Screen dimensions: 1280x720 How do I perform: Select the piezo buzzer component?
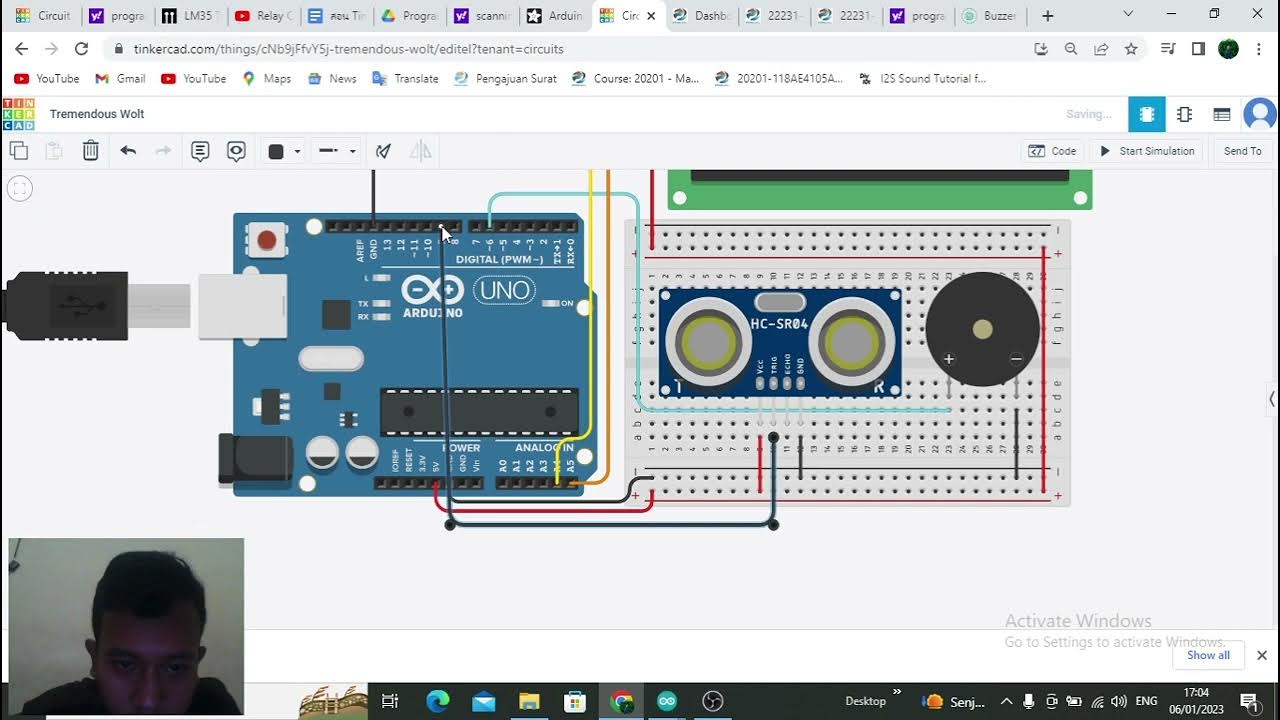982,329
